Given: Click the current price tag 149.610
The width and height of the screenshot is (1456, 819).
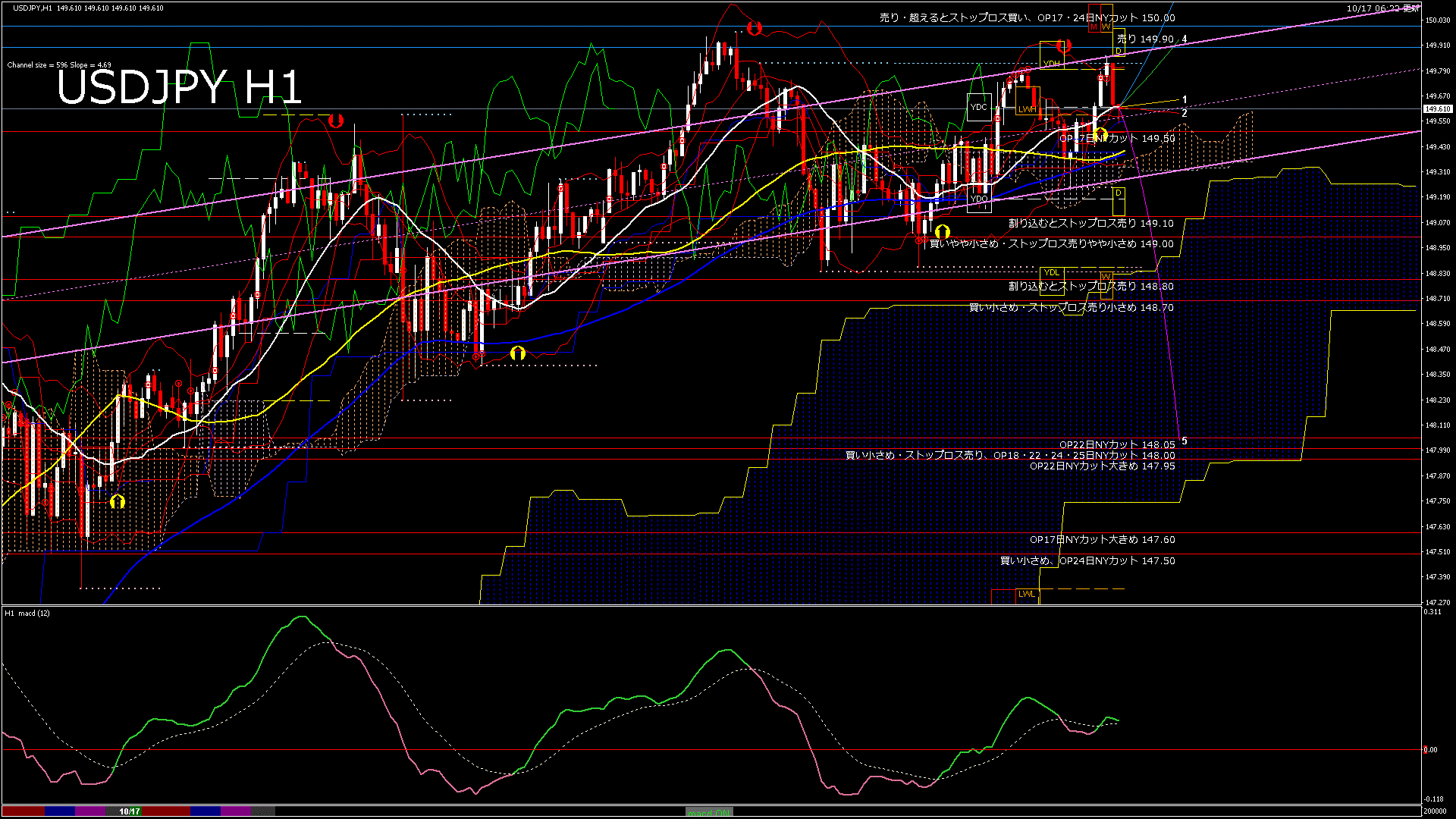Looking at the screenshot, I should click(x=1437, y=109).
